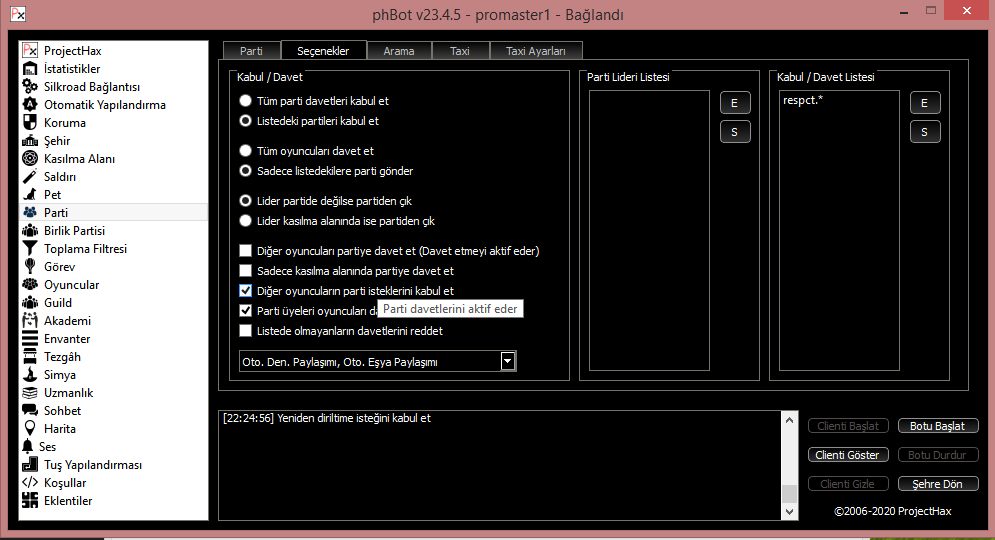
Task: Click the Harita map pin icon
Action: tap(30, 429)
